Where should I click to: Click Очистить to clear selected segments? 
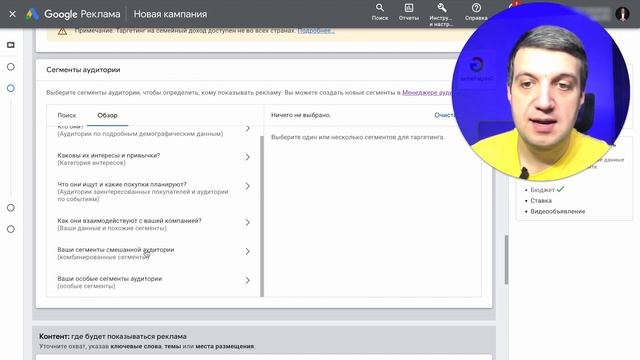pos(444,115)
